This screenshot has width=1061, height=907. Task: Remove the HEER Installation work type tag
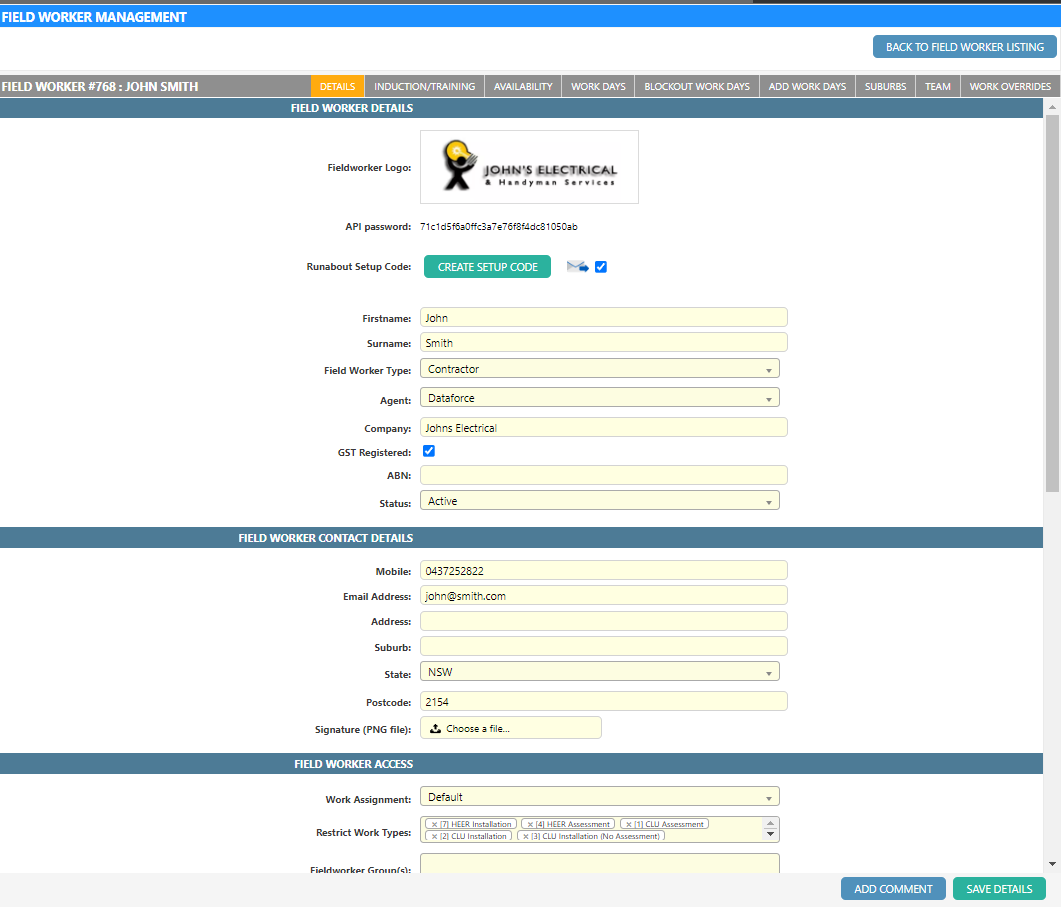click(434, 824)
